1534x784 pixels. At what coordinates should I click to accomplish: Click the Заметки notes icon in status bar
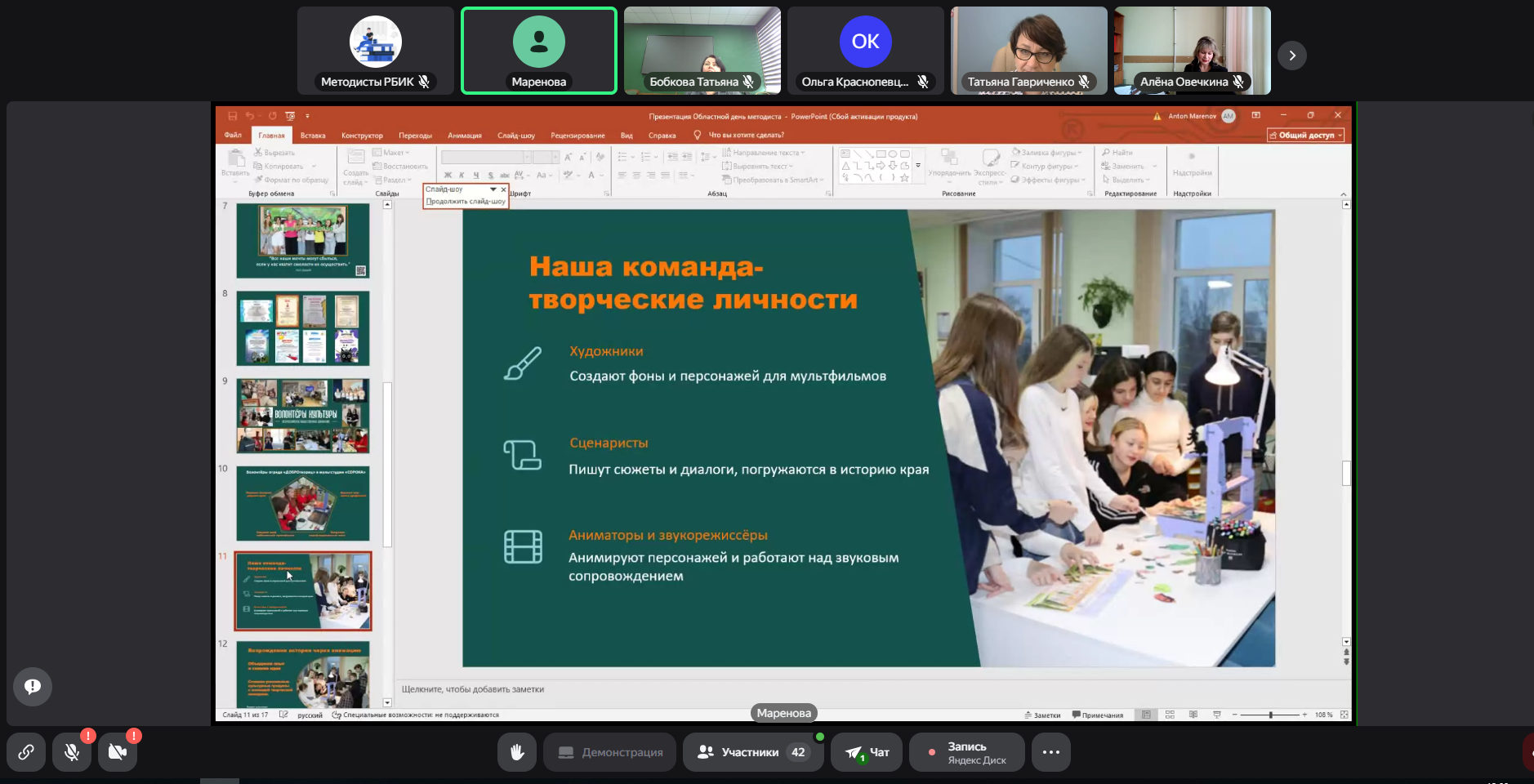point(1043,715)
